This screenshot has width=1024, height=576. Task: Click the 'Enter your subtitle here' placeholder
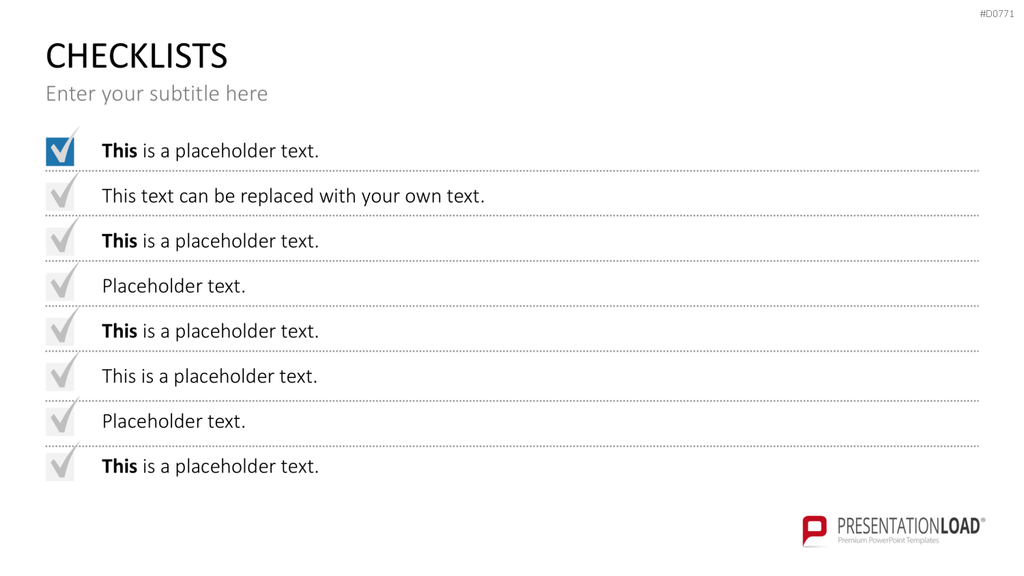coord(157,94)
